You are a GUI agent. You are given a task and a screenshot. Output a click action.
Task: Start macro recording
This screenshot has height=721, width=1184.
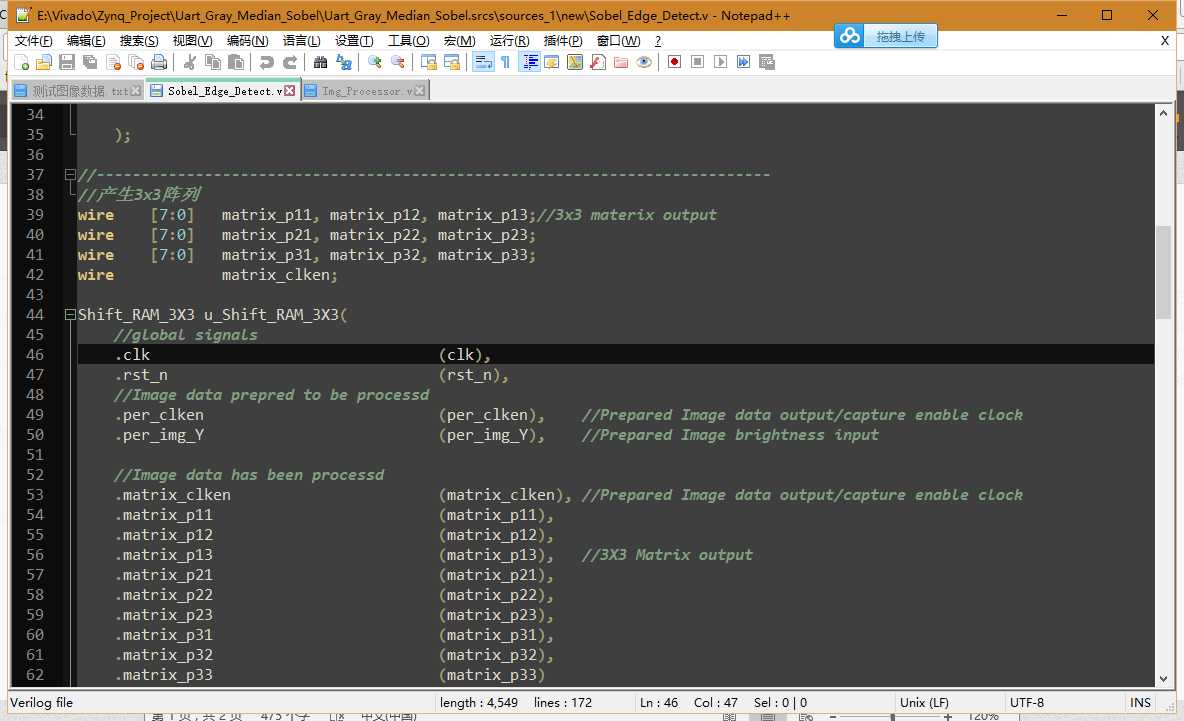(674, 62)
